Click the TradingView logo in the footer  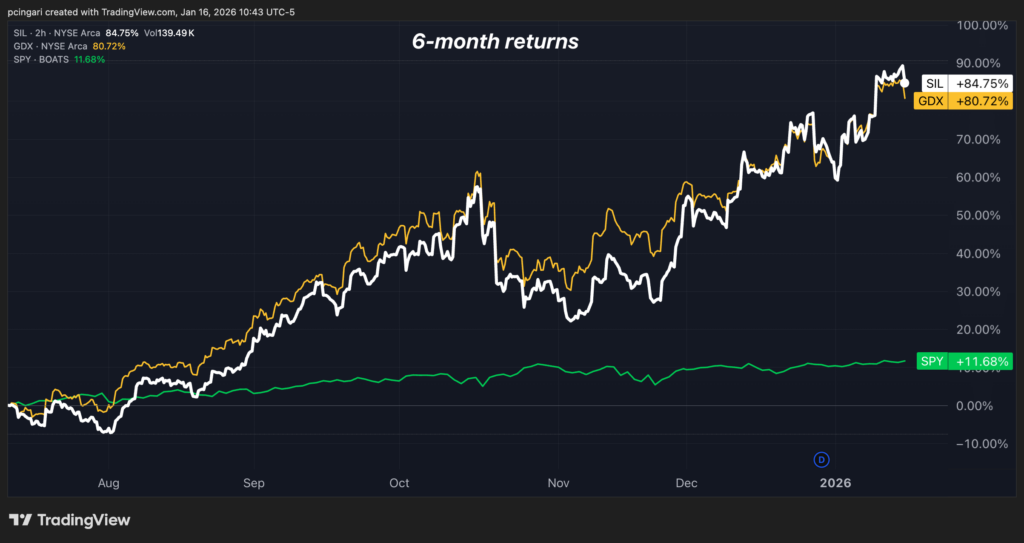pyautogui.click(x=69, y=520)
